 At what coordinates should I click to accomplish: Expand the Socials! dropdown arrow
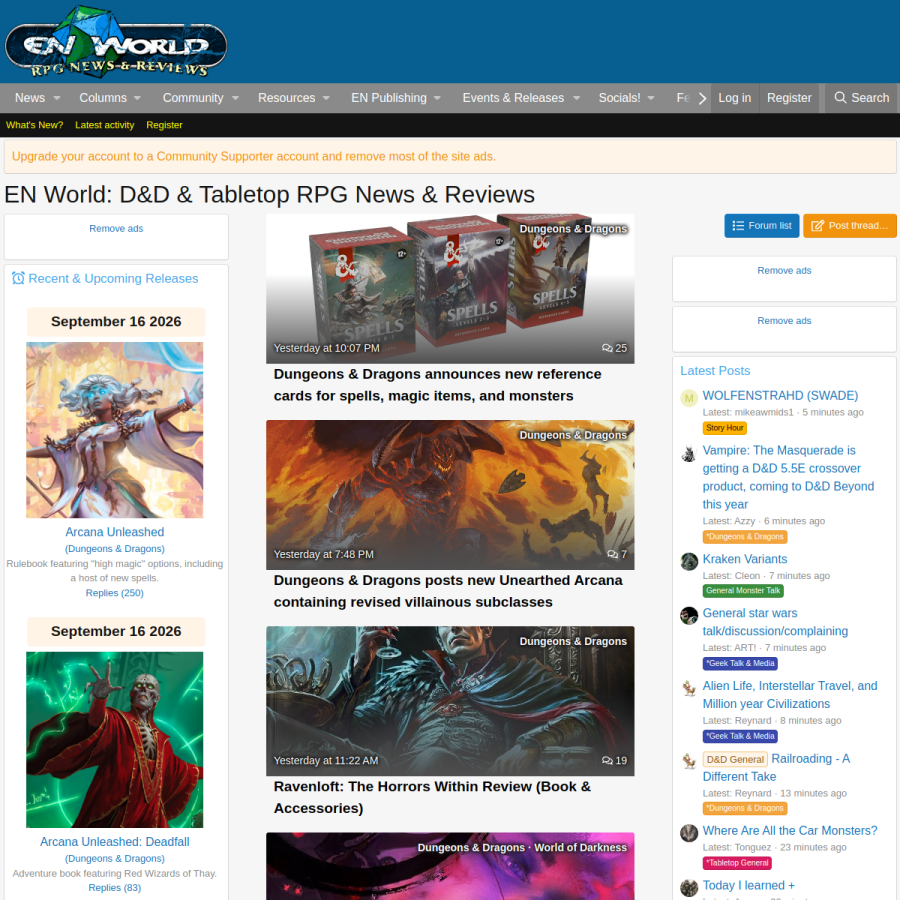coord(651,98)
